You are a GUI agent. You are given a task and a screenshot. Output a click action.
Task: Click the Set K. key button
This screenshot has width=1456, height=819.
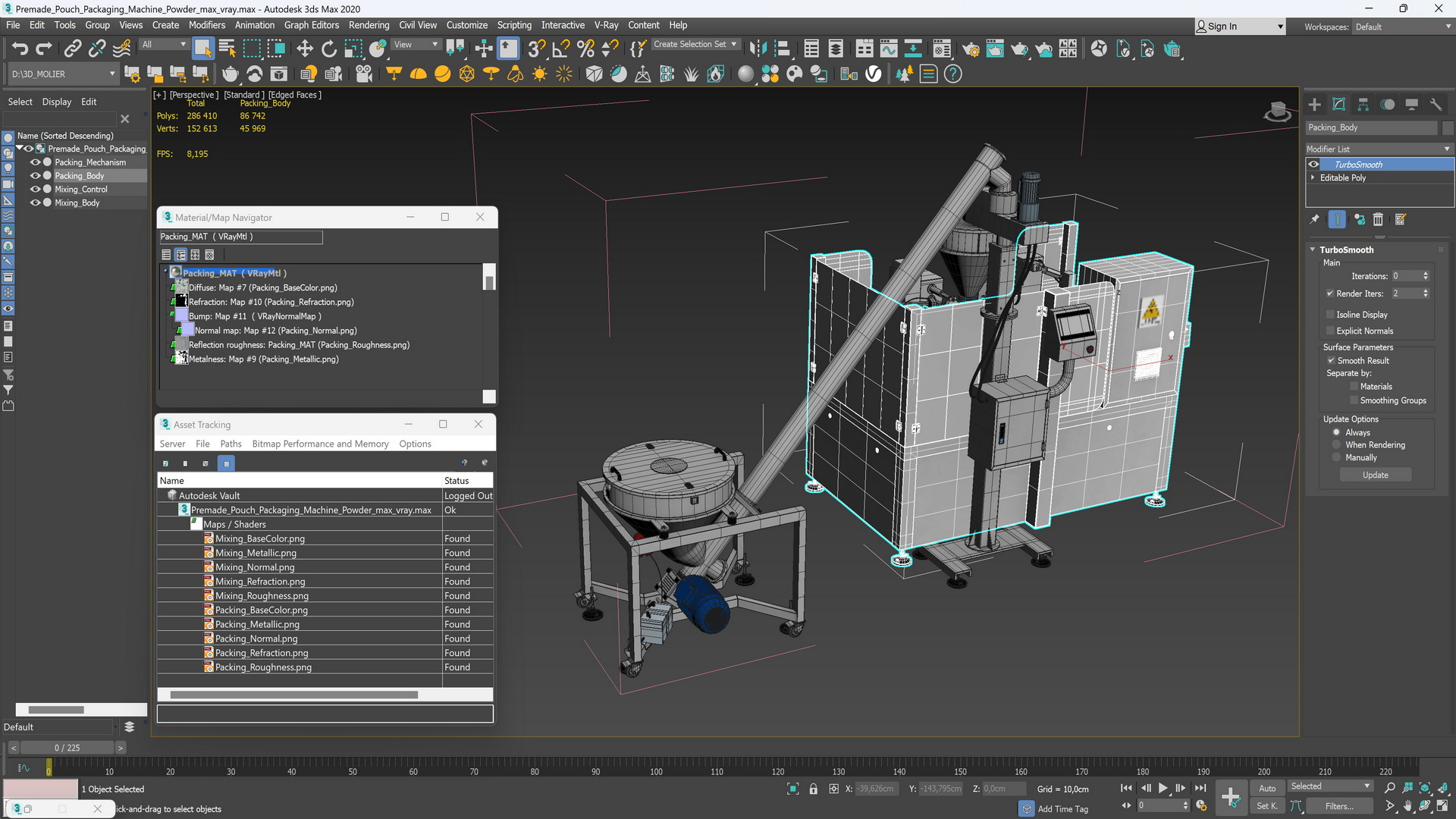[1267, 807]
